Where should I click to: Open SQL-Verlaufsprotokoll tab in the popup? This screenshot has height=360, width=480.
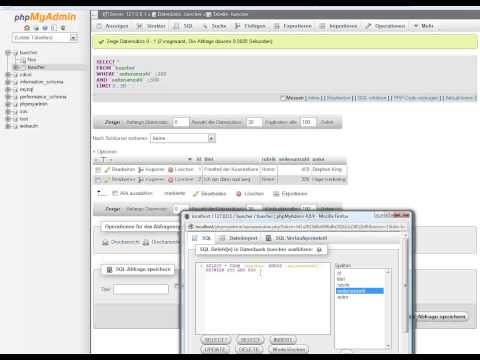coord(296,238)
